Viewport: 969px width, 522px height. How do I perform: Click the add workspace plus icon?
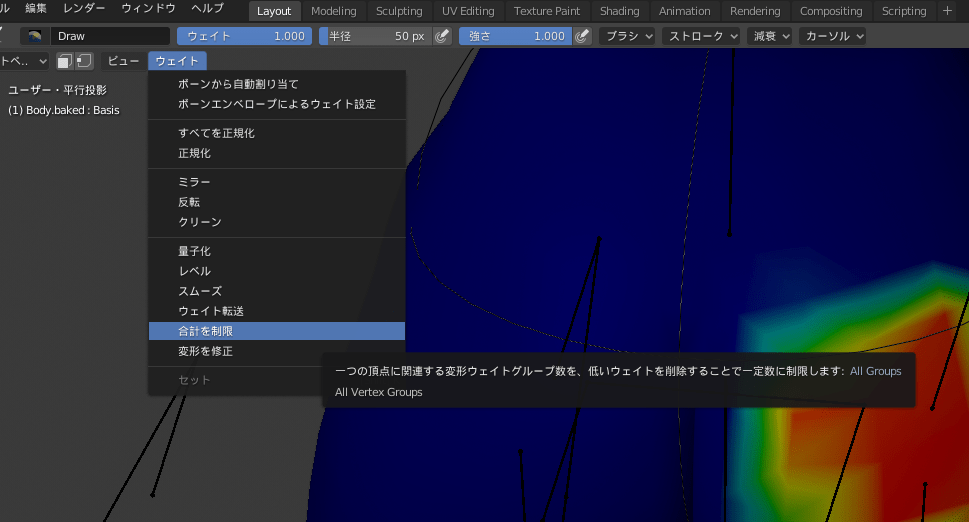click(x=948, y=11)
